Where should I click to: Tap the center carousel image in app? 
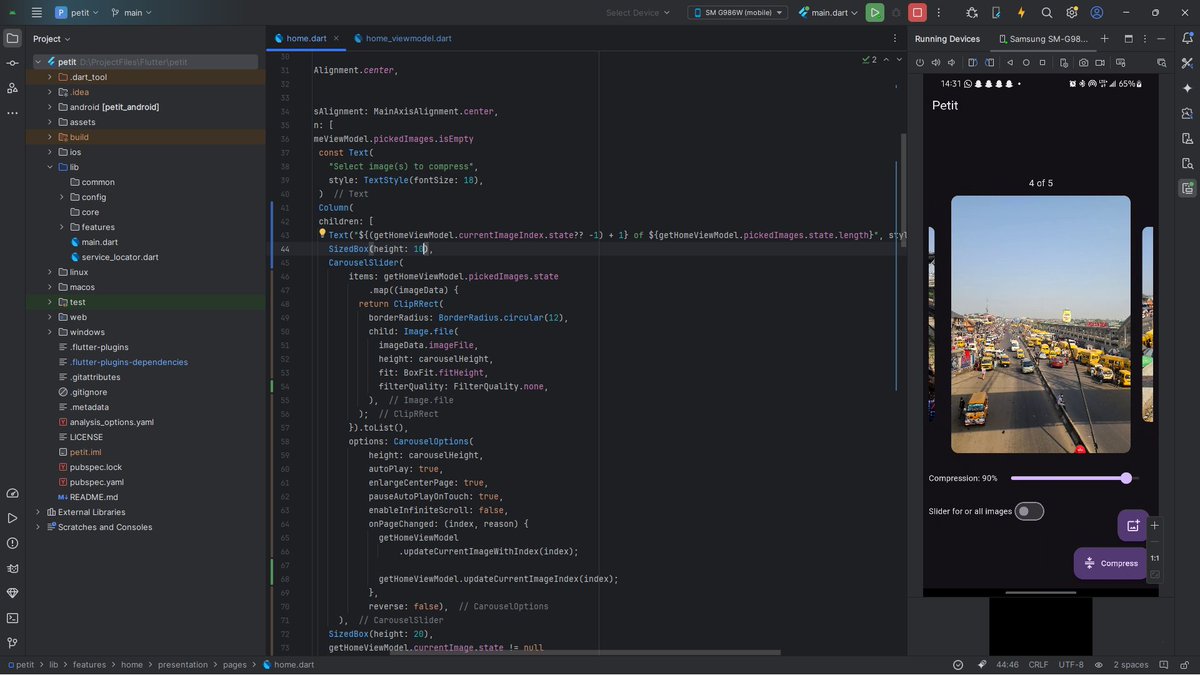coord(1040,324)
